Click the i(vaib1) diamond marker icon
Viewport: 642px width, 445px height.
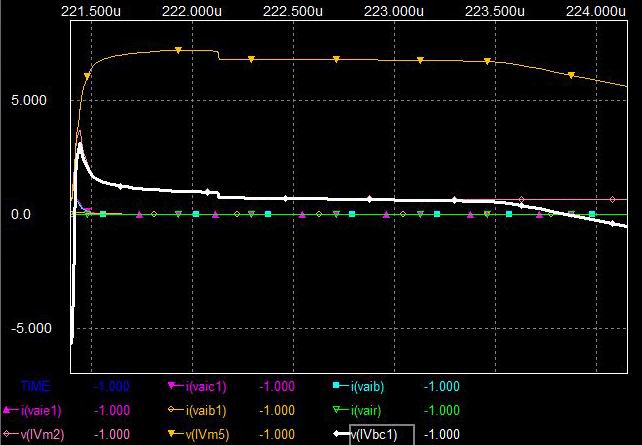[x=172, y=409]
